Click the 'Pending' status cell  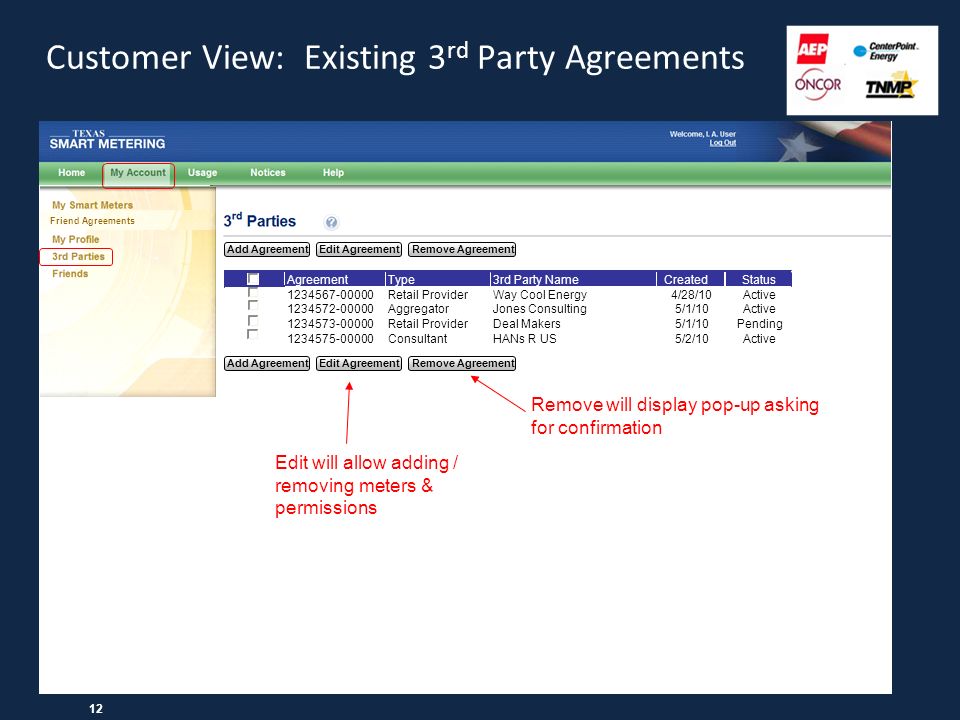point(759,323)
